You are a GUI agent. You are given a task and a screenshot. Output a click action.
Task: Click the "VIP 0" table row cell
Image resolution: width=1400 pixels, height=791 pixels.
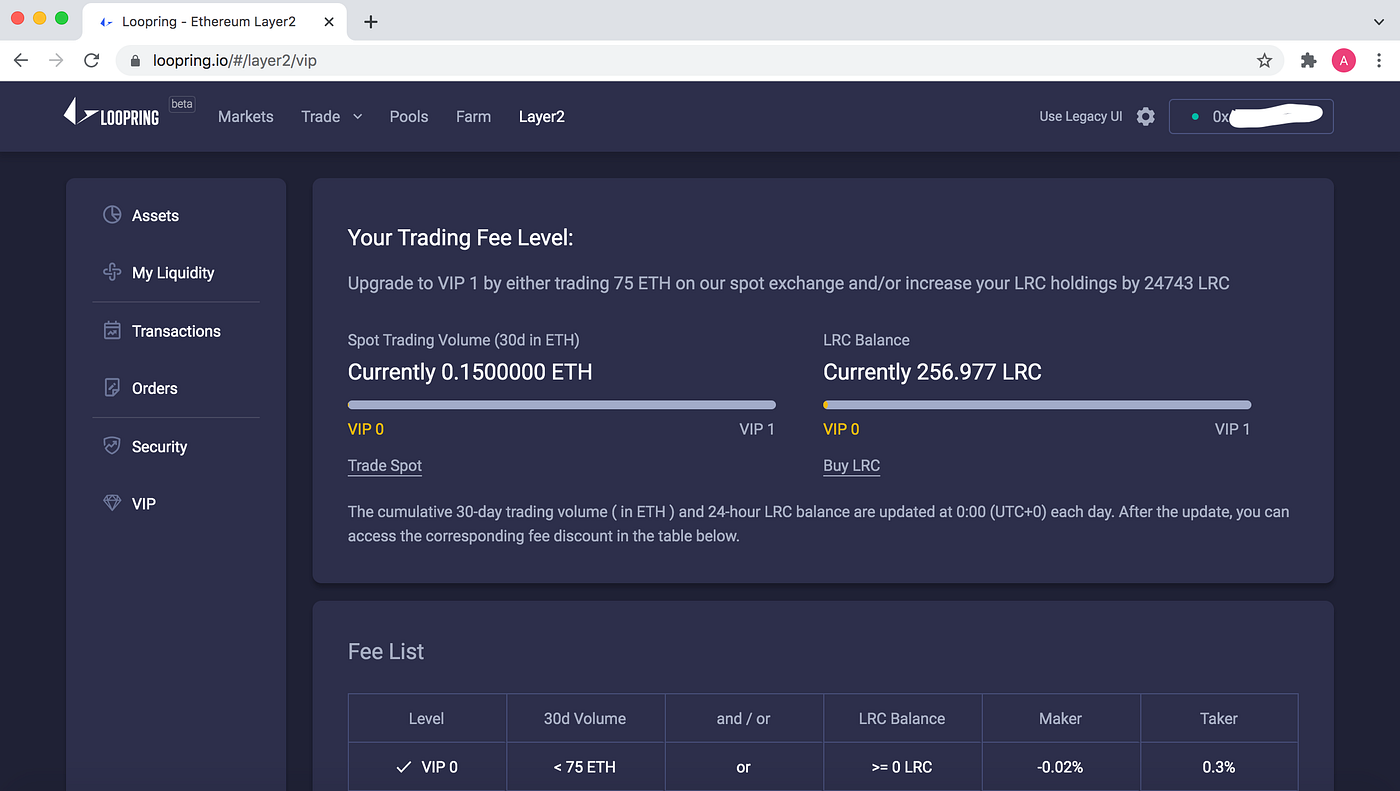(427, 767)
